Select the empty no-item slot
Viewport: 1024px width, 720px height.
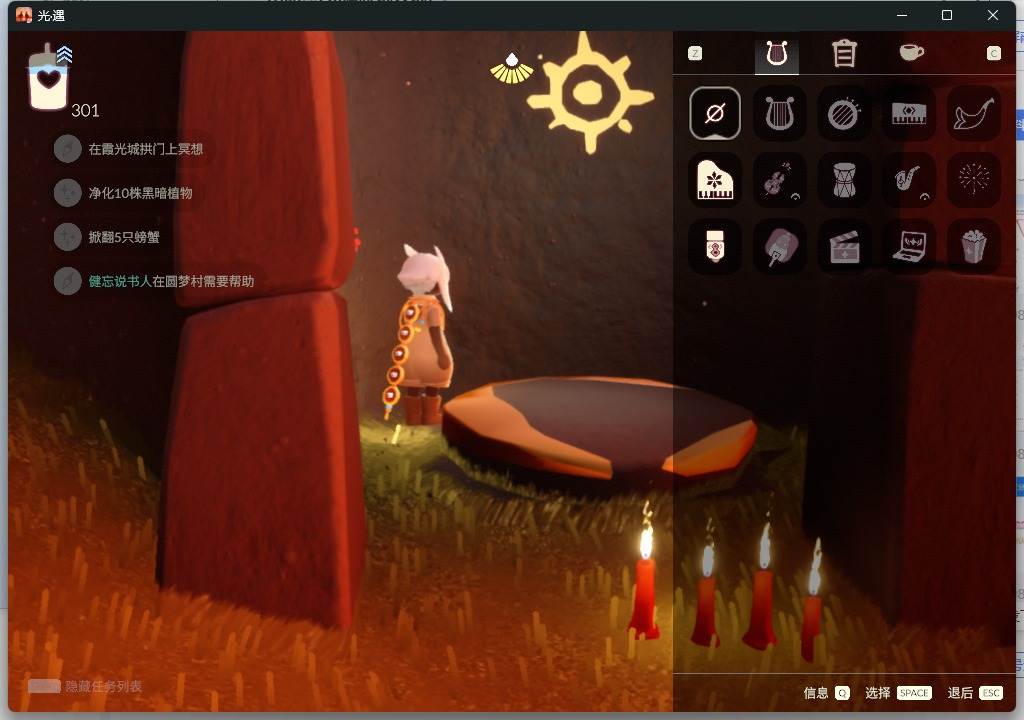point(714,114)
